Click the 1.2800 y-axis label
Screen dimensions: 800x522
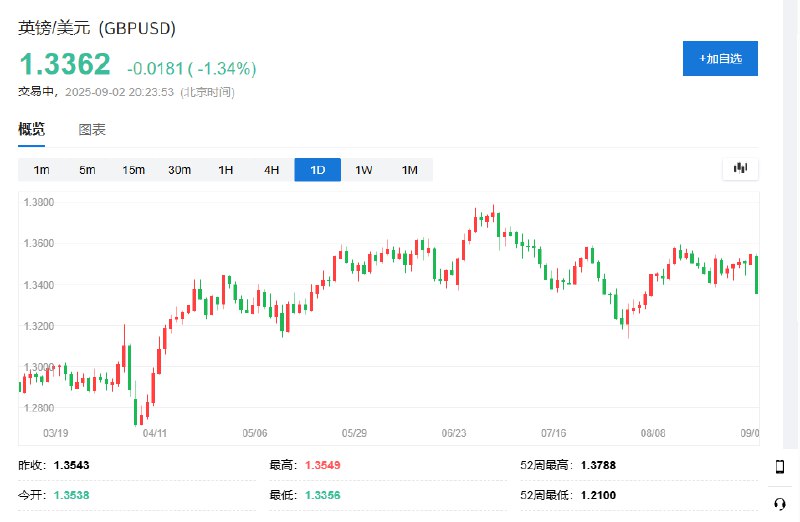[39, 408]
